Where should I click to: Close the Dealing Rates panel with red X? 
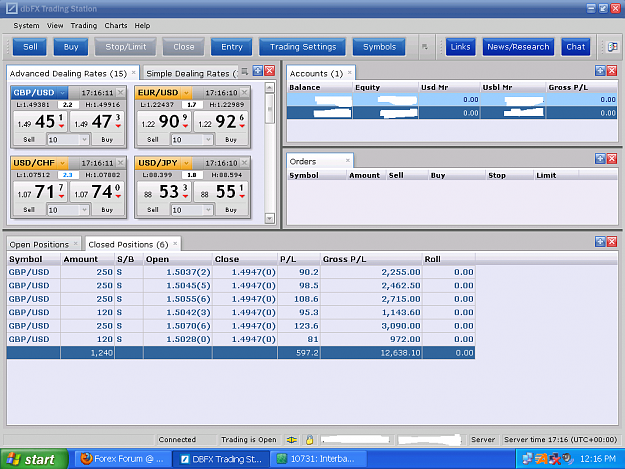click(x=270, y=71)
